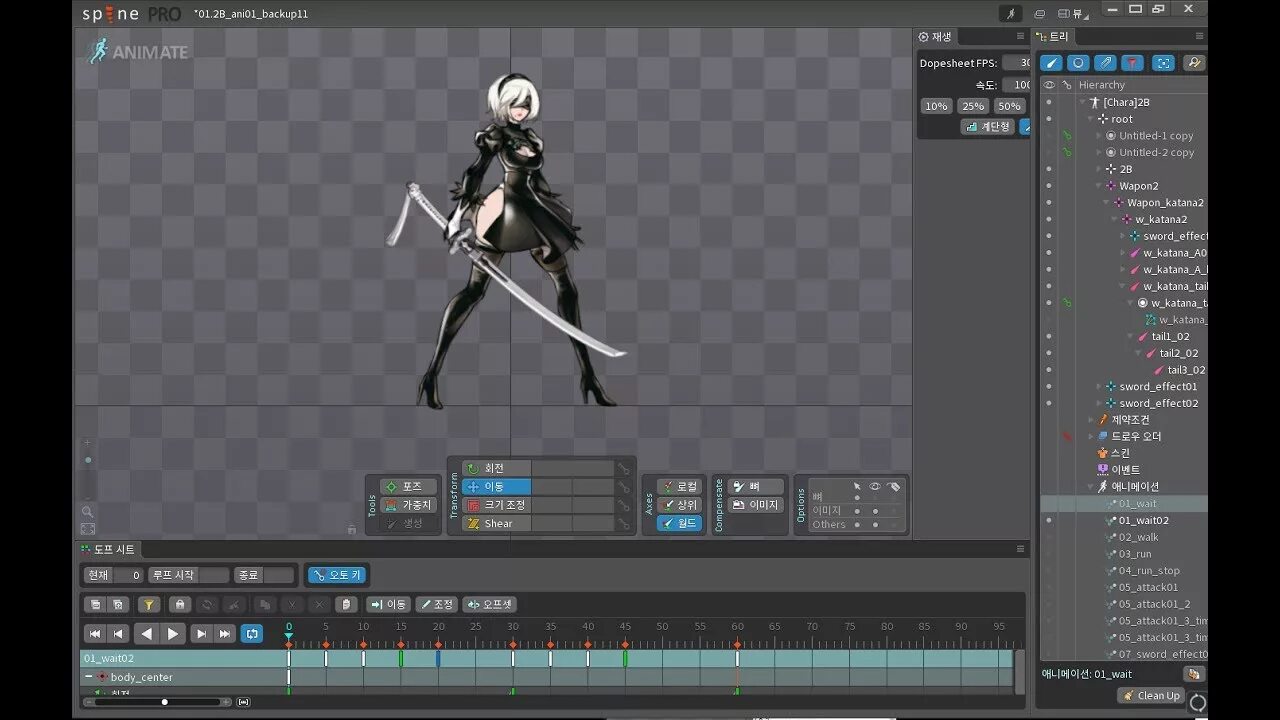Image resolution: width=1280 pixels, height=720 pixels.
Task: Click the Clean Up button
Action: [x=1151, y=695]
